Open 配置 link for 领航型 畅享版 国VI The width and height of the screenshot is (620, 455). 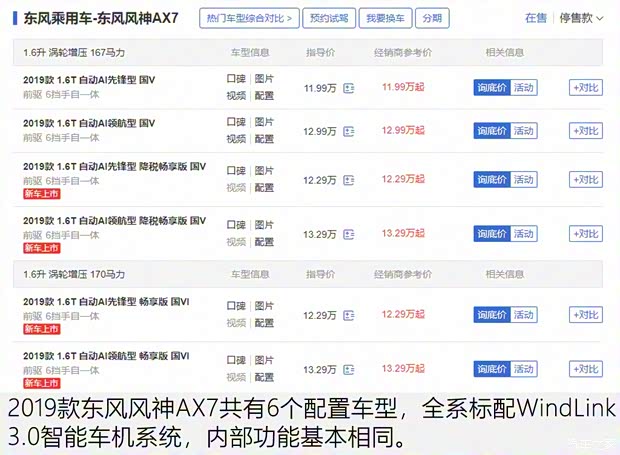click(x=264, y=377)
